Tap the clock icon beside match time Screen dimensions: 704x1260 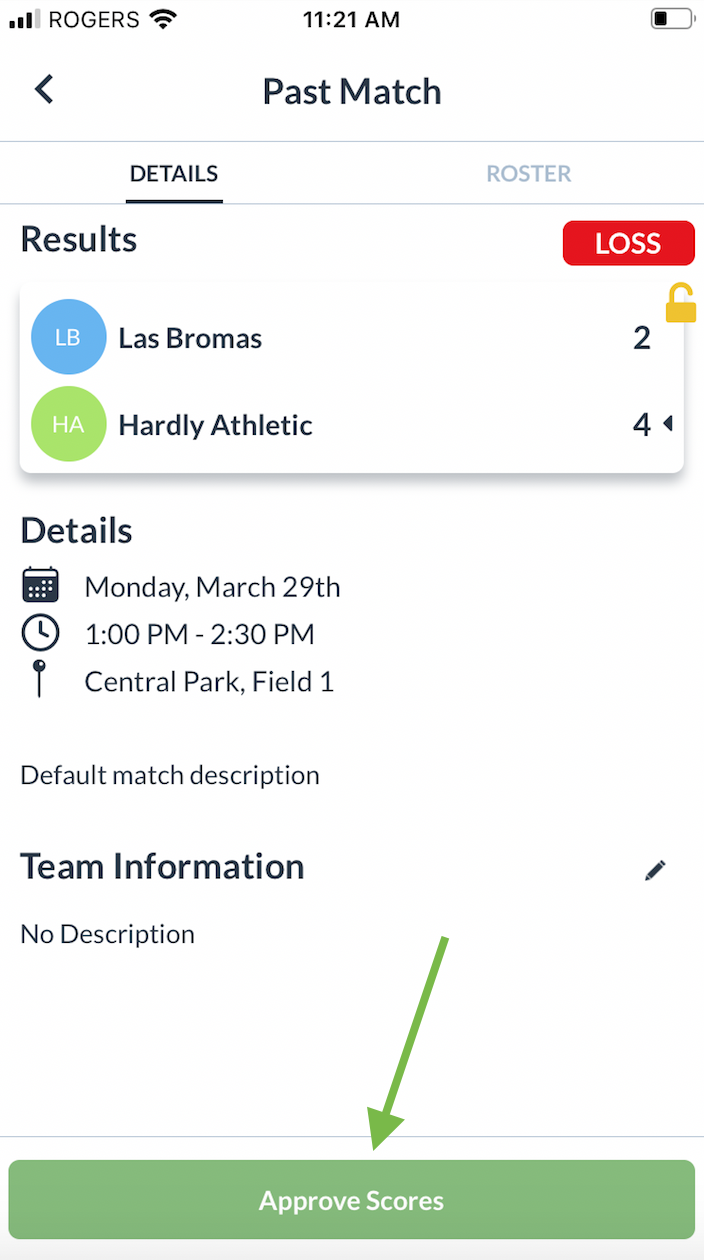(x=40, y=633)
